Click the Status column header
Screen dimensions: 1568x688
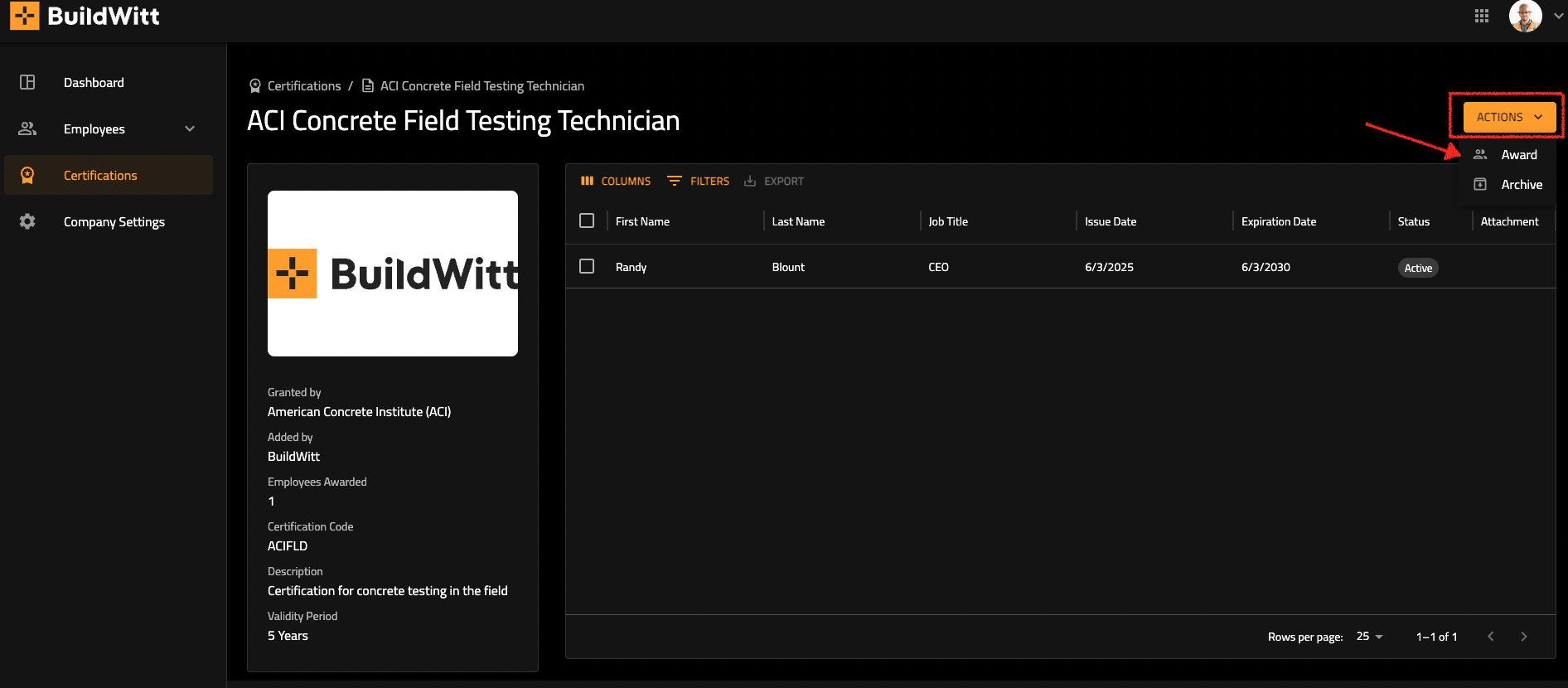click(x=1414, y=221)
